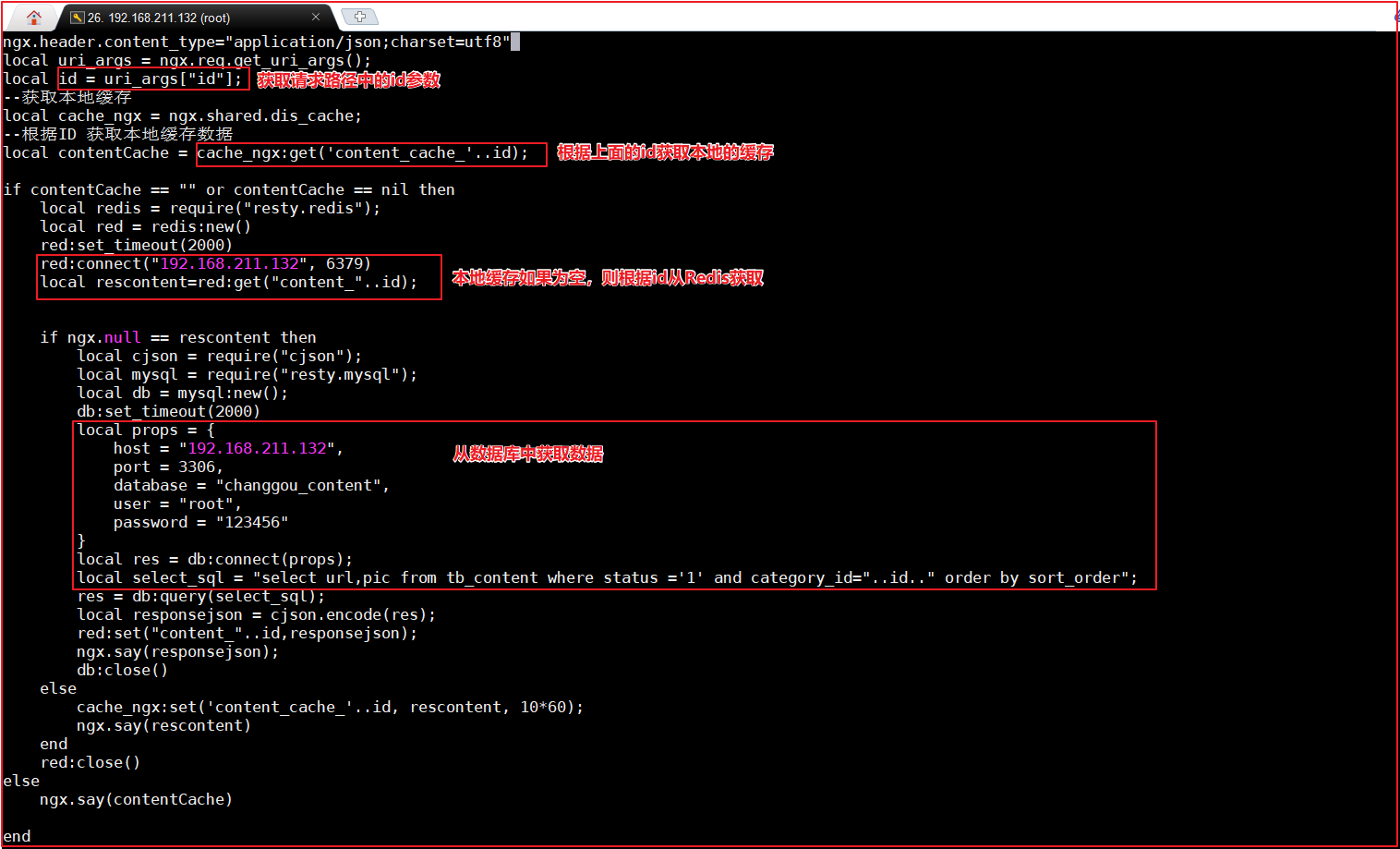Screen dimensions: 1400x849
Task: Click the line 'local red = redis:new()'
Action: (146, 226)
